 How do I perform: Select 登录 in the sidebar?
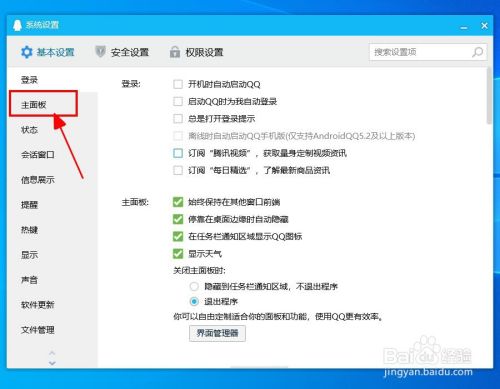point(29,80)
